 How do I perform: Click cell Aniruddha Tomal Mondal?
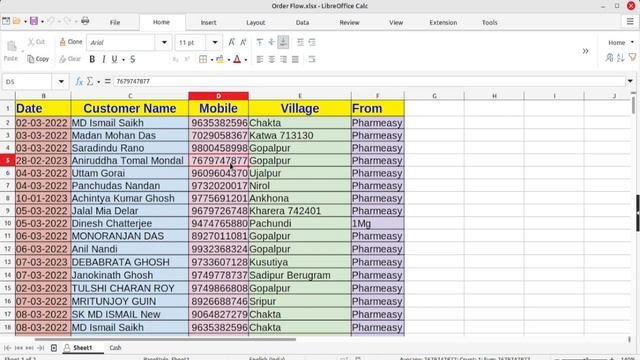(x=130, y=160)
